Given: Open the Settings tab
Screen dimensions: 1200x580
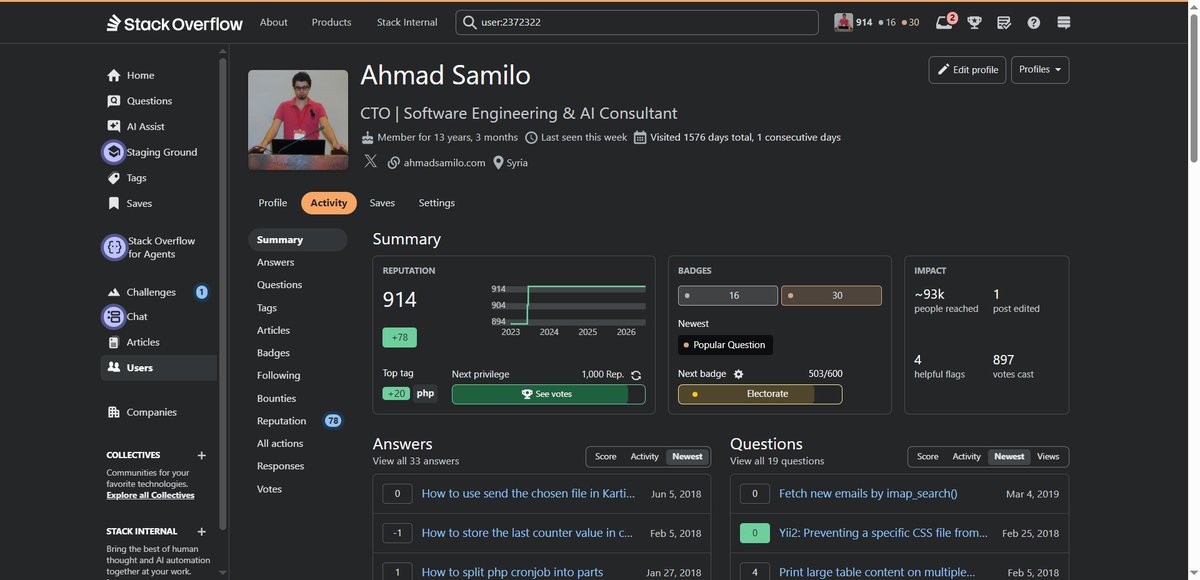Looking at the screenshot, I should tap(437, 203).
